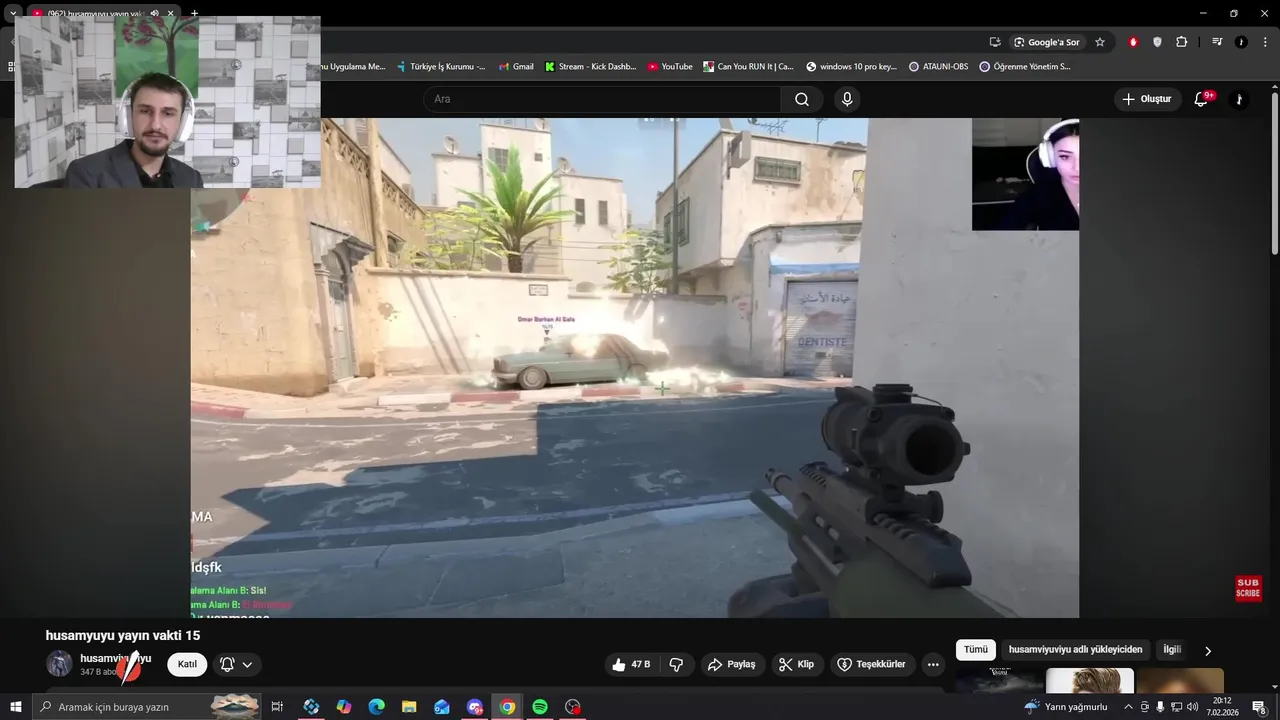Image resolution: width=1280 pixels, height=720 pixels.
Task: Open the YouTube account avatar menu
Action: click(1239, 99)
